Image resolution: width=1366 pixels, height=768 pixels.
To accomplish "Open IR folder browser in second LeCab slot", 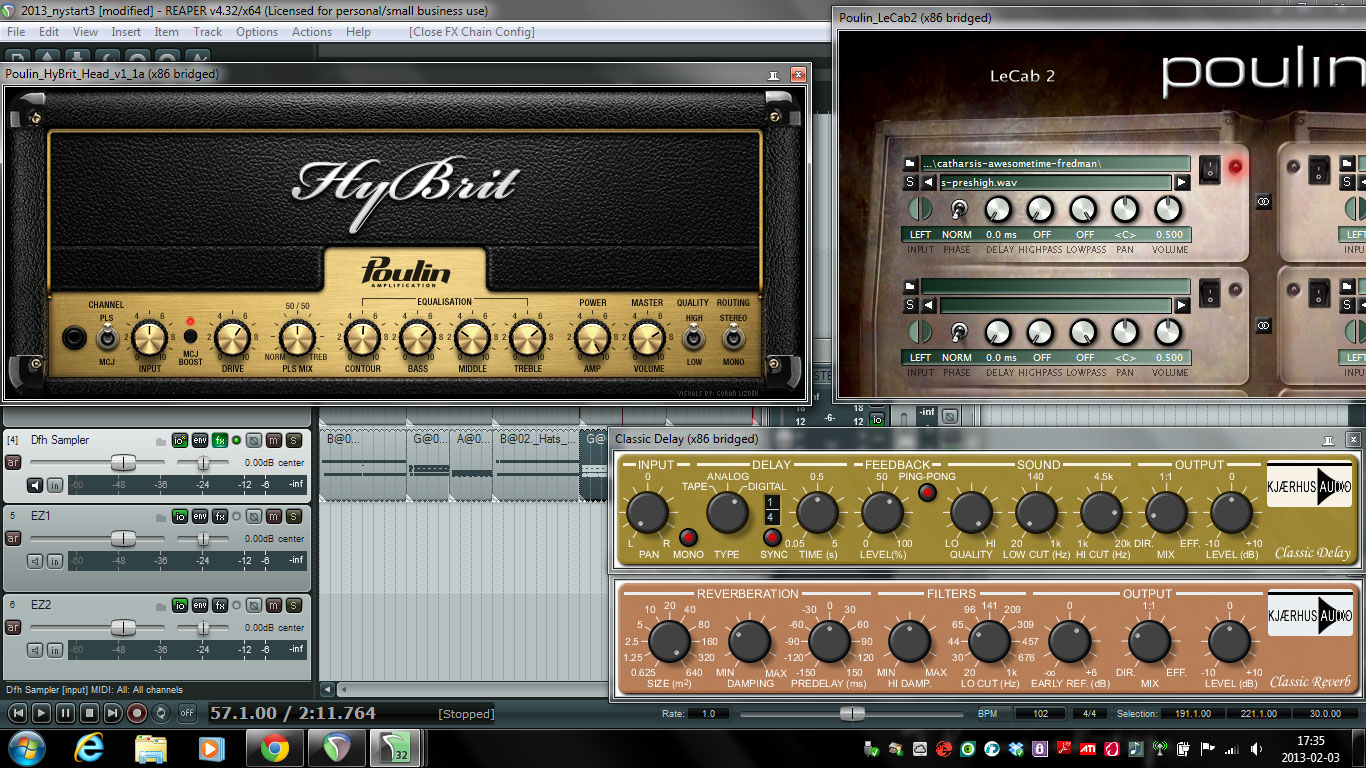I will [x=910, y=286].
